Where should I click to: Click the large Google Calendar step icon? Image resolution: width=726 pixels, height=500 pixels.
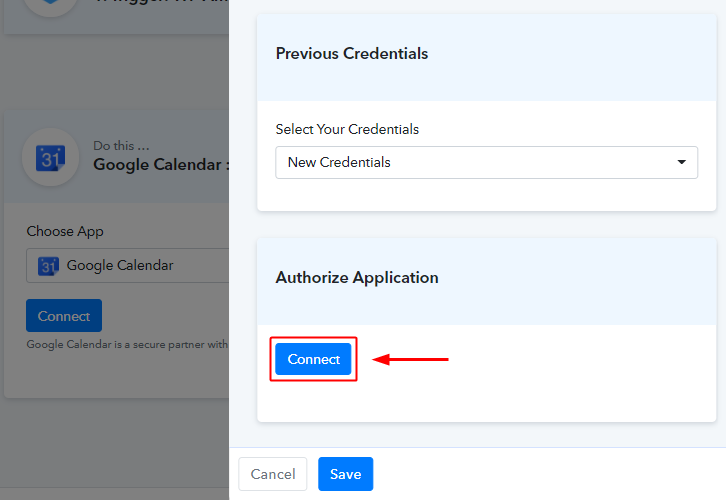[x=50, y=157]
